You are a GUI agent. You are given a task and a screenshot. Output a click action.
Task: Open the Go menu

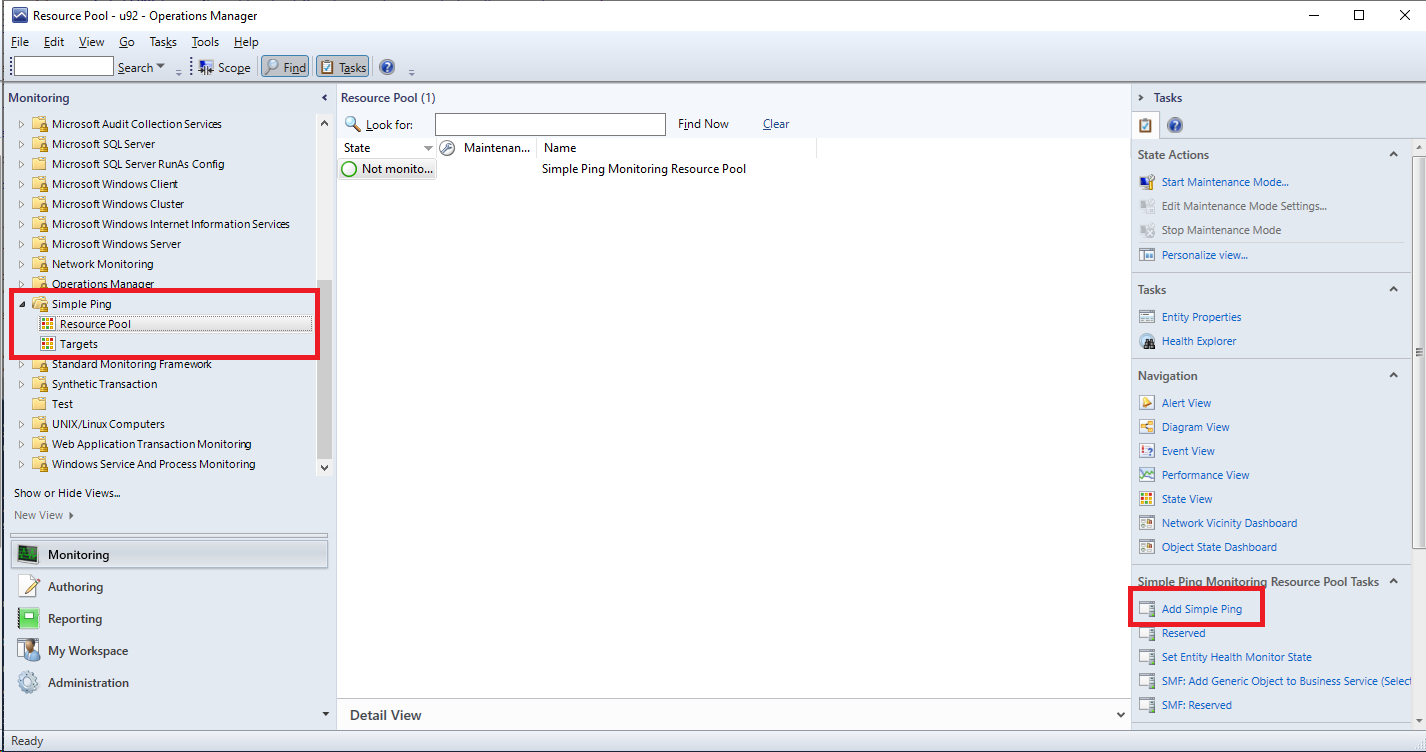(127, 42)
